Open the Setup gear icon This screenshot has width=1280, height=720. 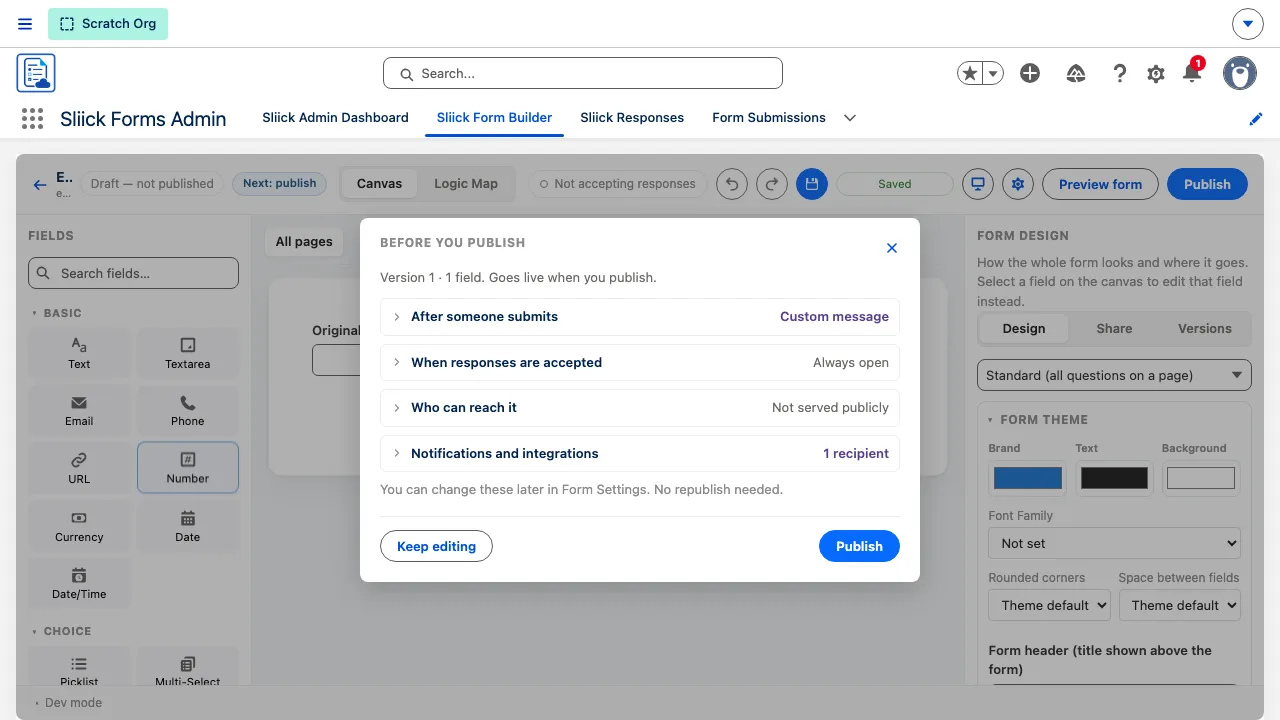[1156, 74]
